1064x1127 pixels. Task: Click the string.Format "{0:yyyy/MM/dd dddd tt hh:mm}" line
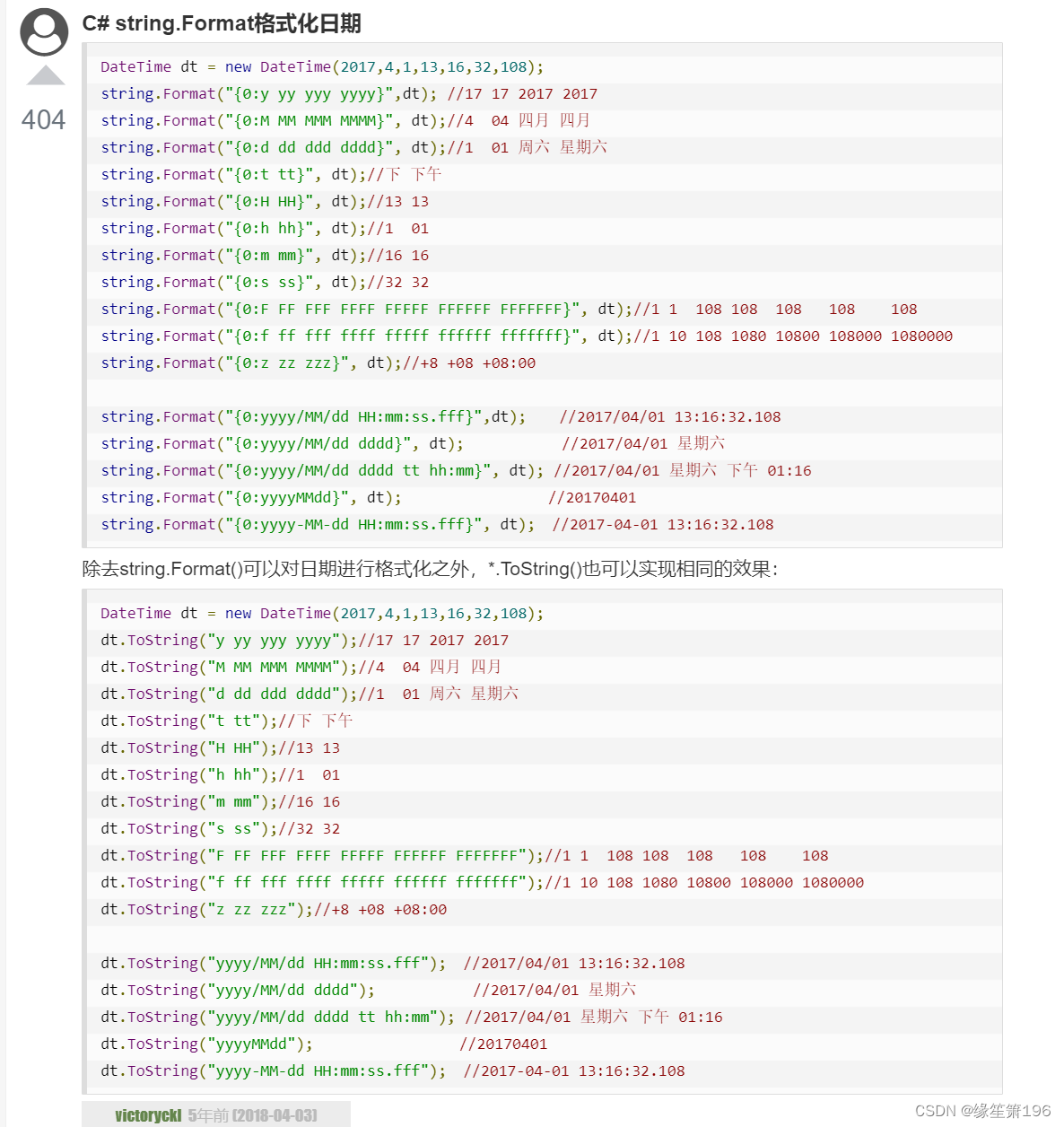point(456,471)
